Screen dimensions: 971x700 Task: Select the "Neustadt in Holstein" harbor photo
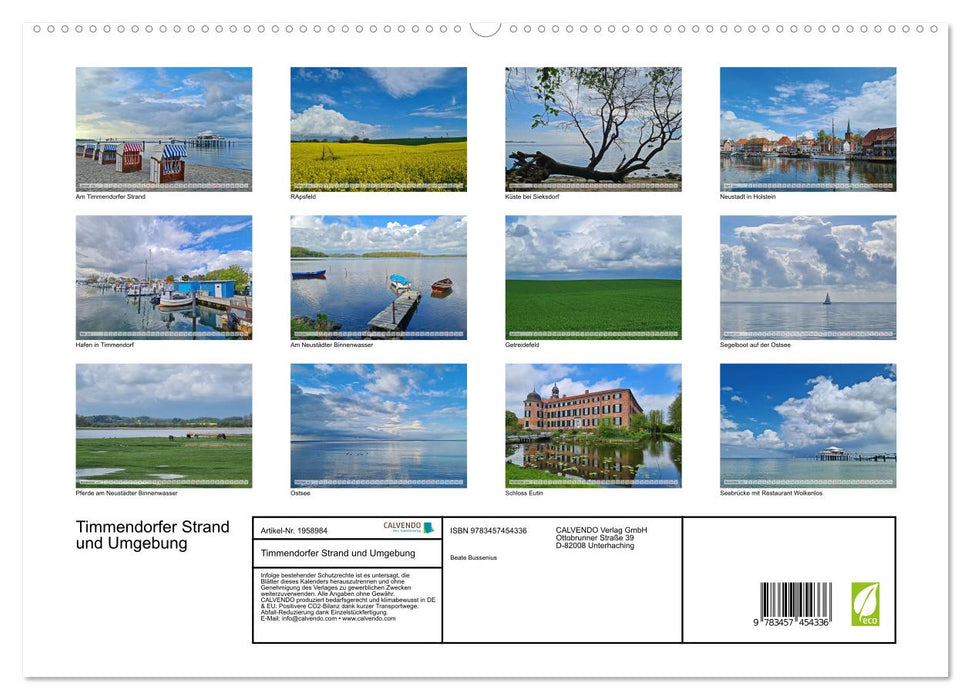coord(807,128)
